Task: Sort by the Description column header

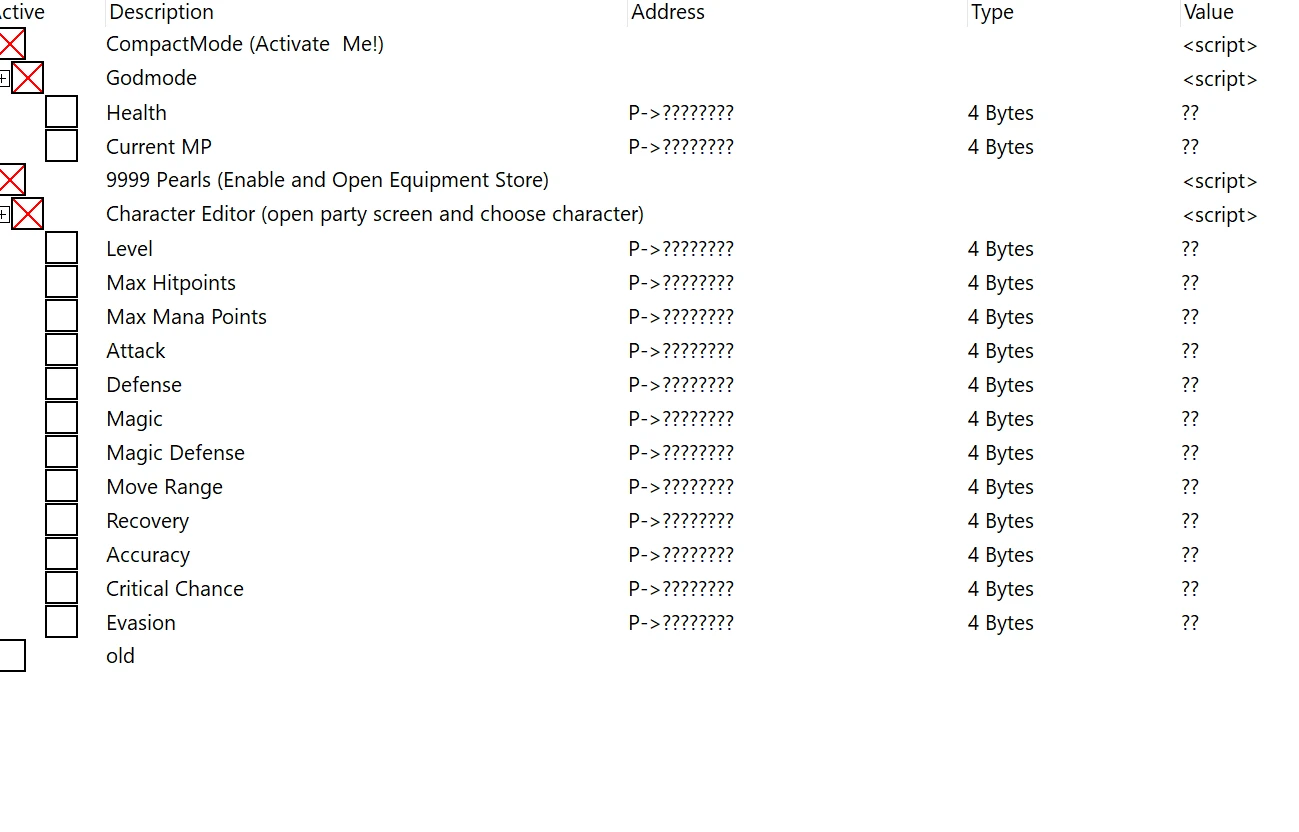Action: [161, 12]
